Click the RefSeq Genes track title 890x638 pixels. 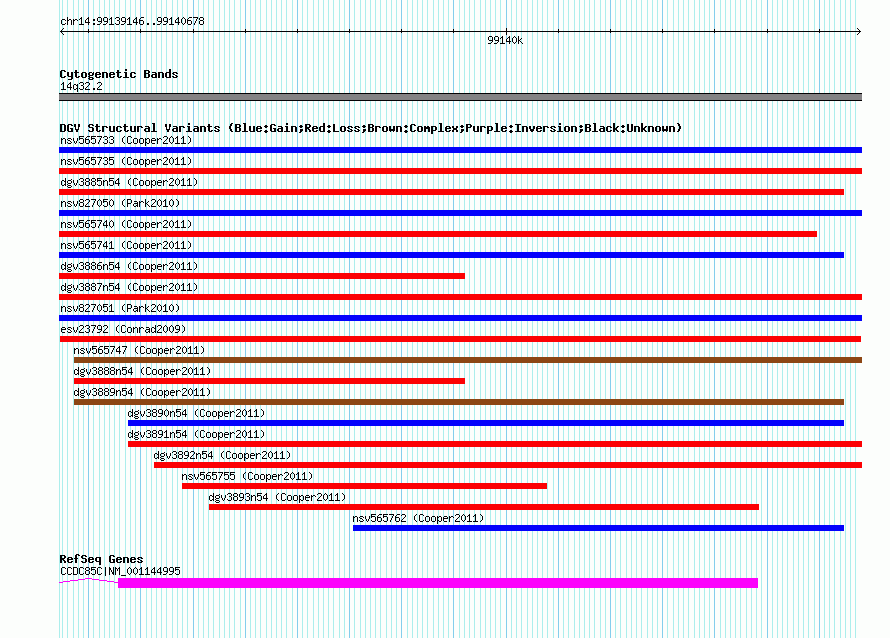tap(101, 559)
